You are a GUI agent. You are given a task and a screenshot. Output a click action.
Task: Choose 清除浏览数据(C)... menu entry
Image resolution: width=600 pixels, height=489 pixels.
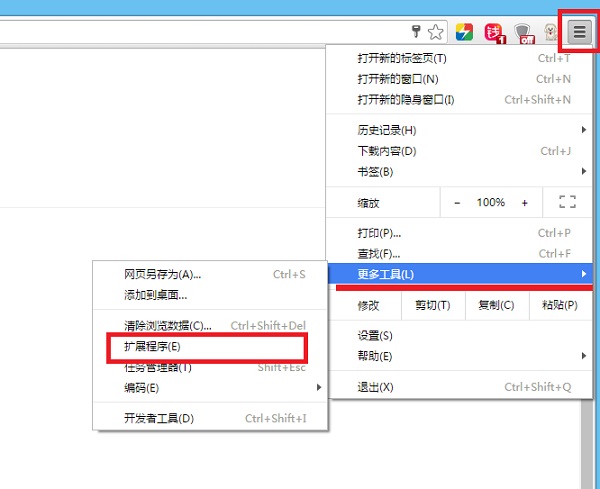168,325
